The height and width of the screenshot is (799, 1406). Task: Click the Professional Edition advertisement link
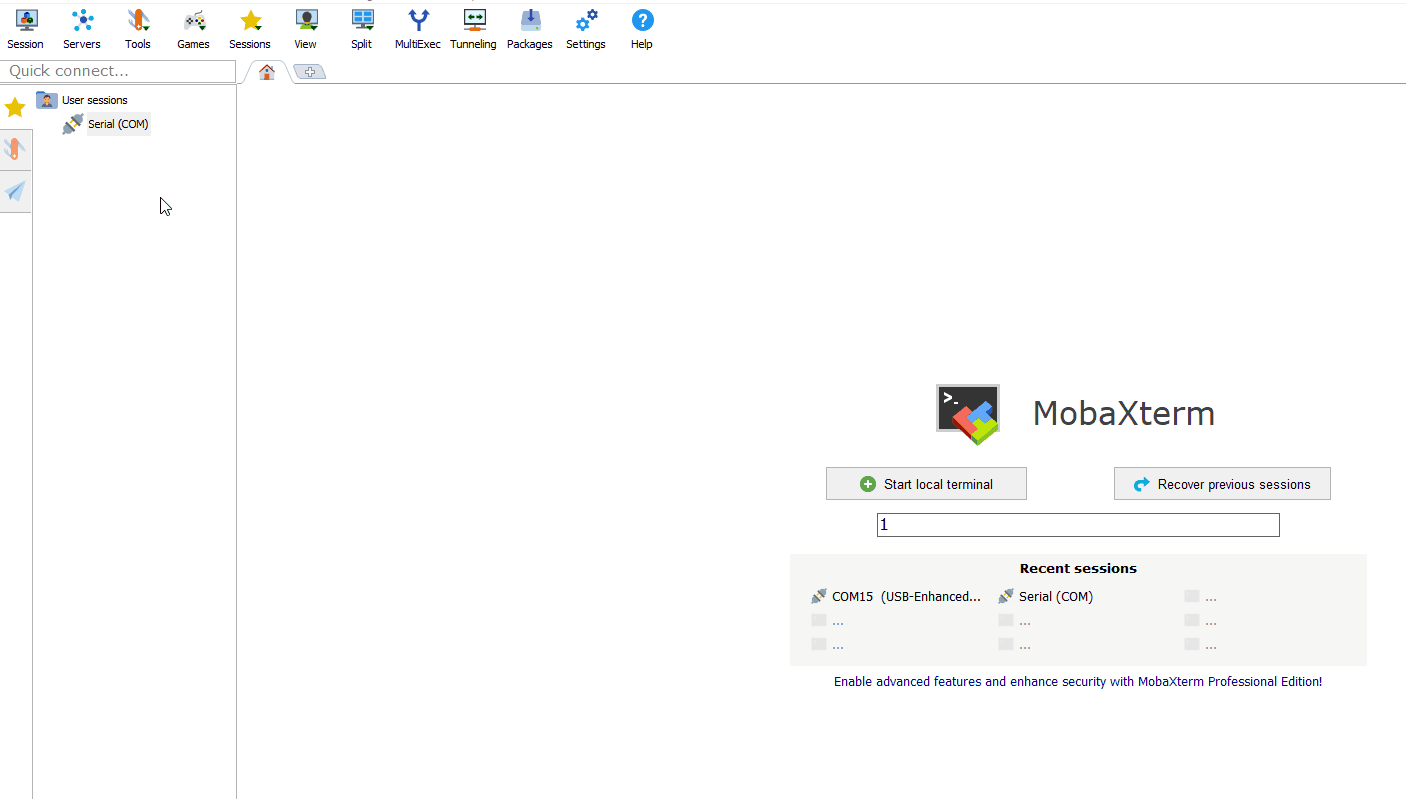click(x=1078, y=681)
